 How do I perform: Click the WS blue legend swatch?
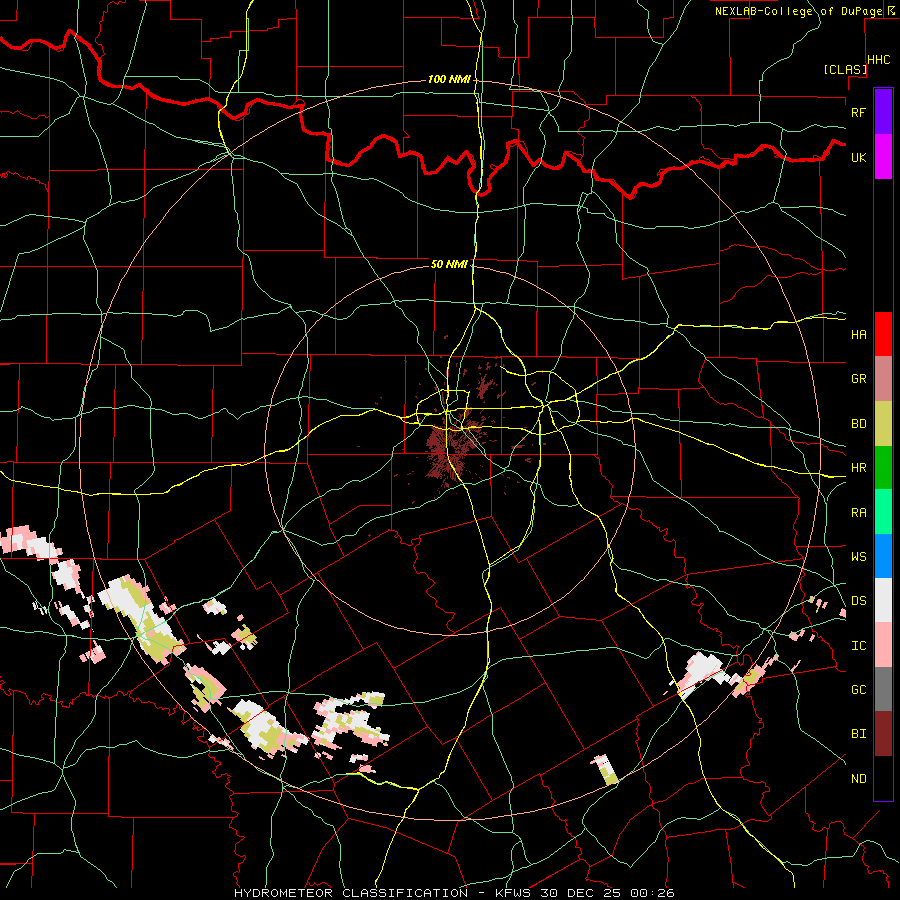[883, 556]
